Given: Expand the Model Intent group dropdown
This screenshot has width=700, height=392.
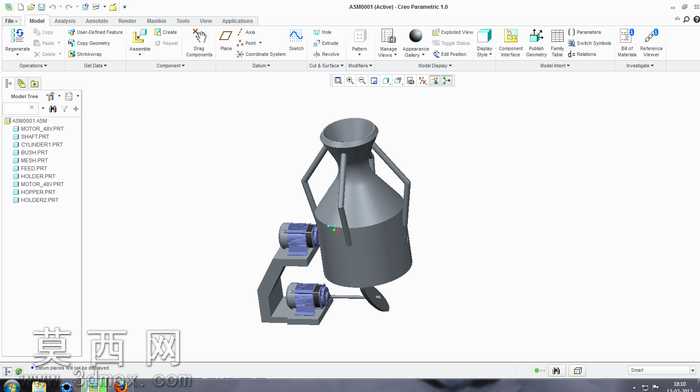Looking at the screenshot, I should 555,66.
